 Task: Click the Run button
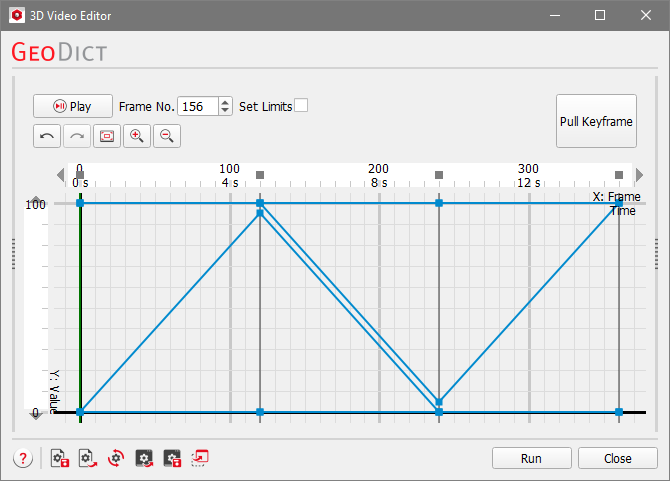coord(531,458)
